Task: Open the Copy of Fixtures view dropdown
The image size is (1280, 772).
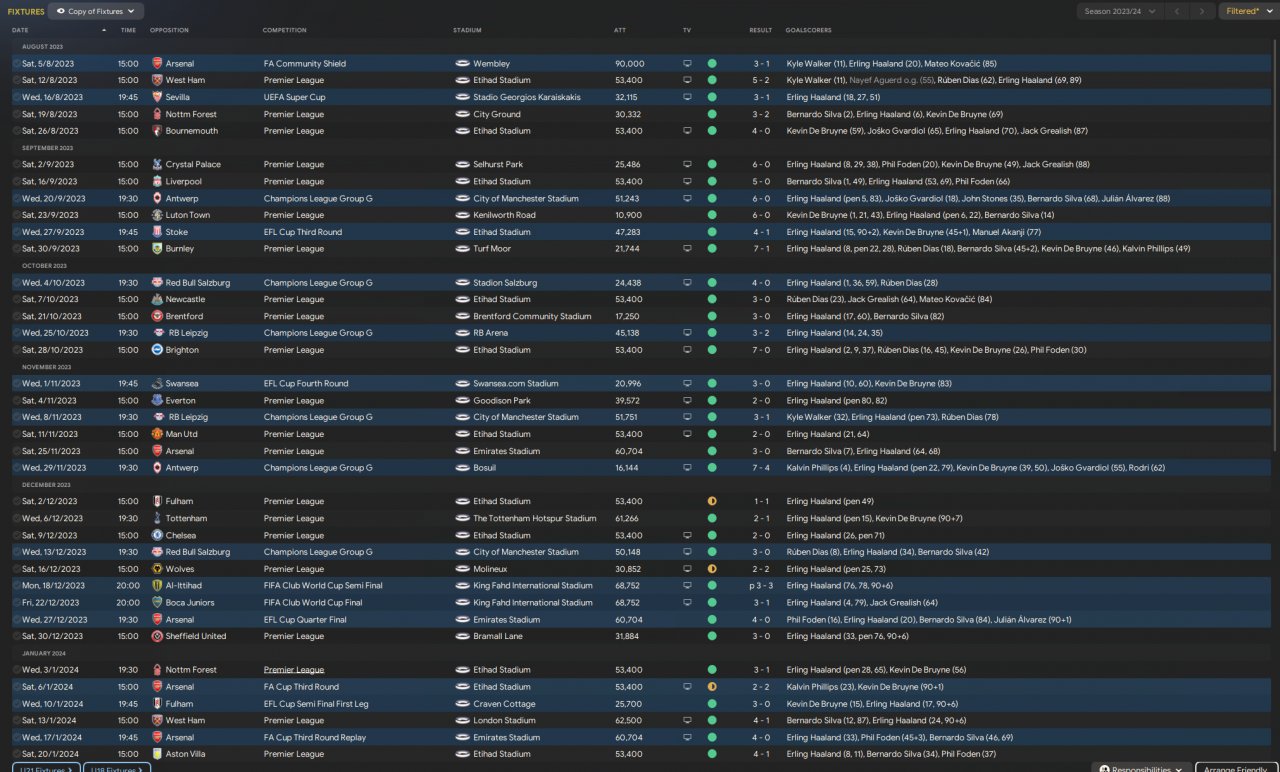Action: click(x=96, y=11)
